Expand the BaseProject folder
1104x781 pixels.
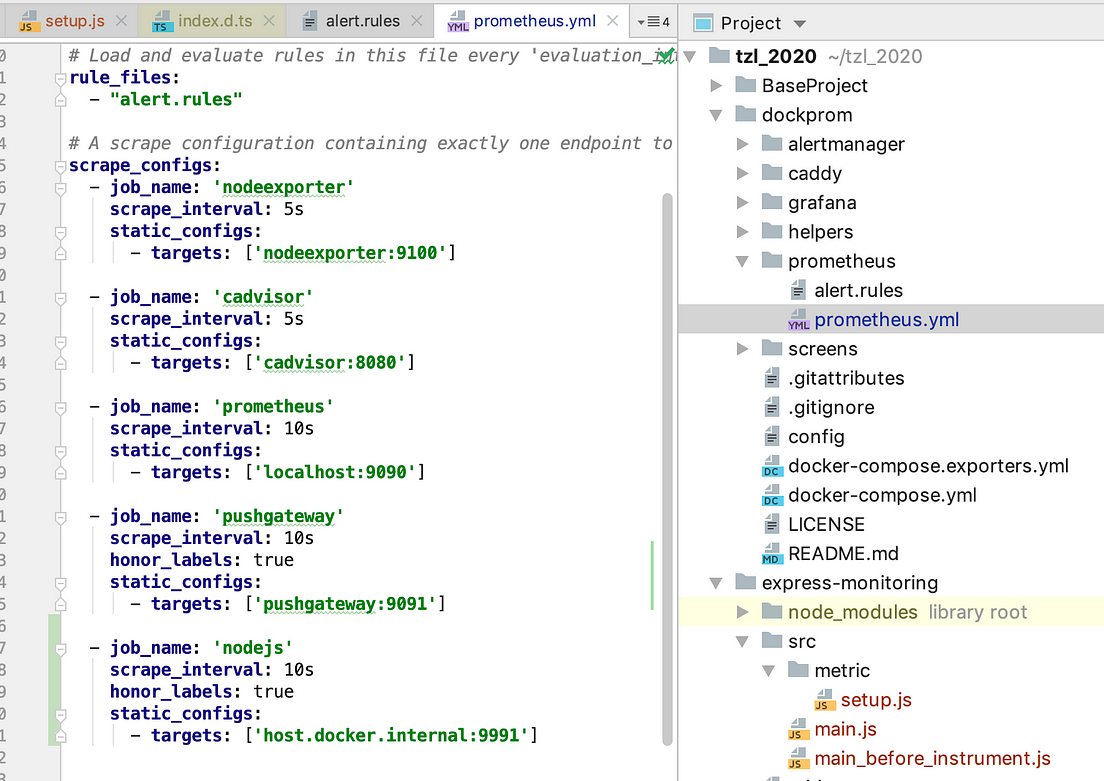point(716,85)
